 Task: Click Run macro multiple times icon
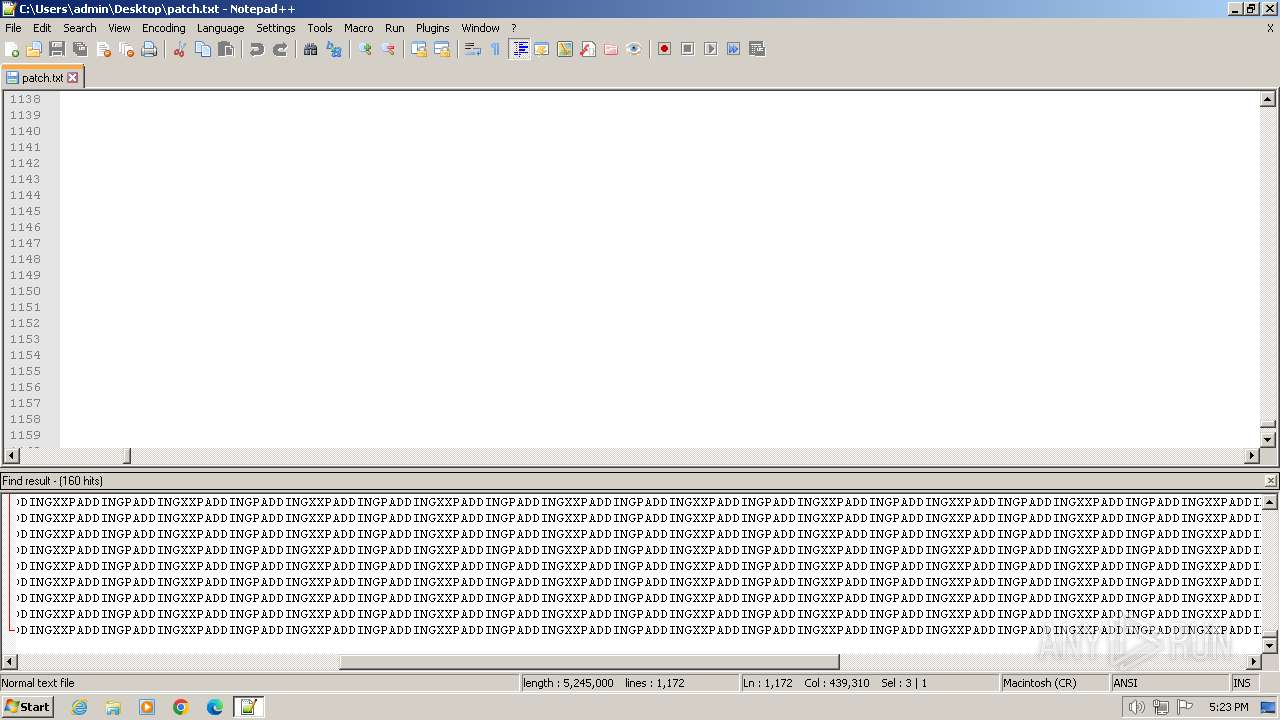[733, 49]
